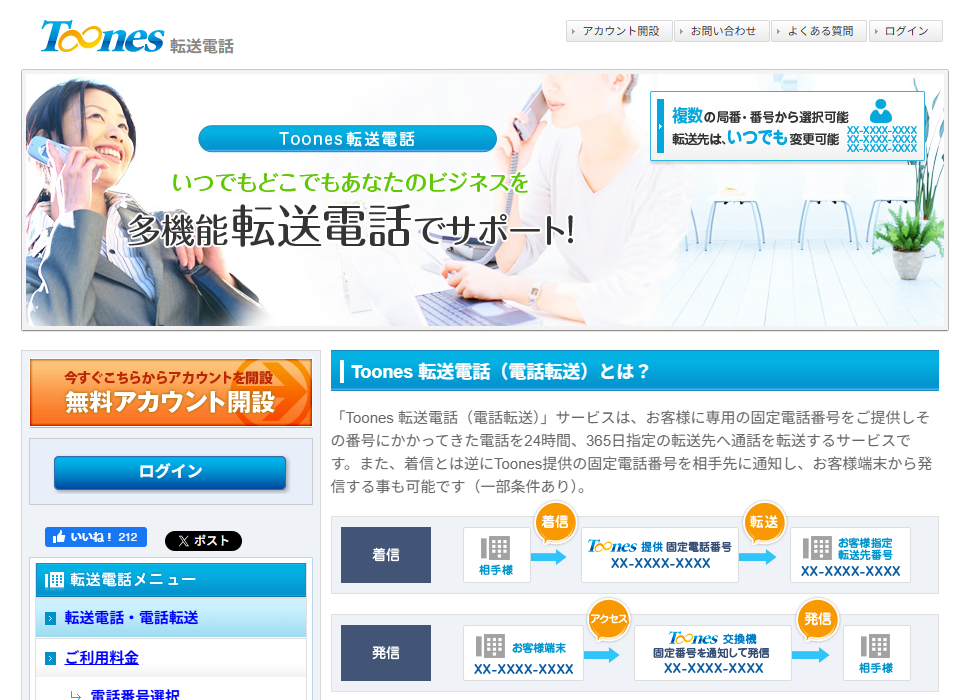
Task: Click the 転送電話メニュー sidebar header
Action: tap(171, 580)
